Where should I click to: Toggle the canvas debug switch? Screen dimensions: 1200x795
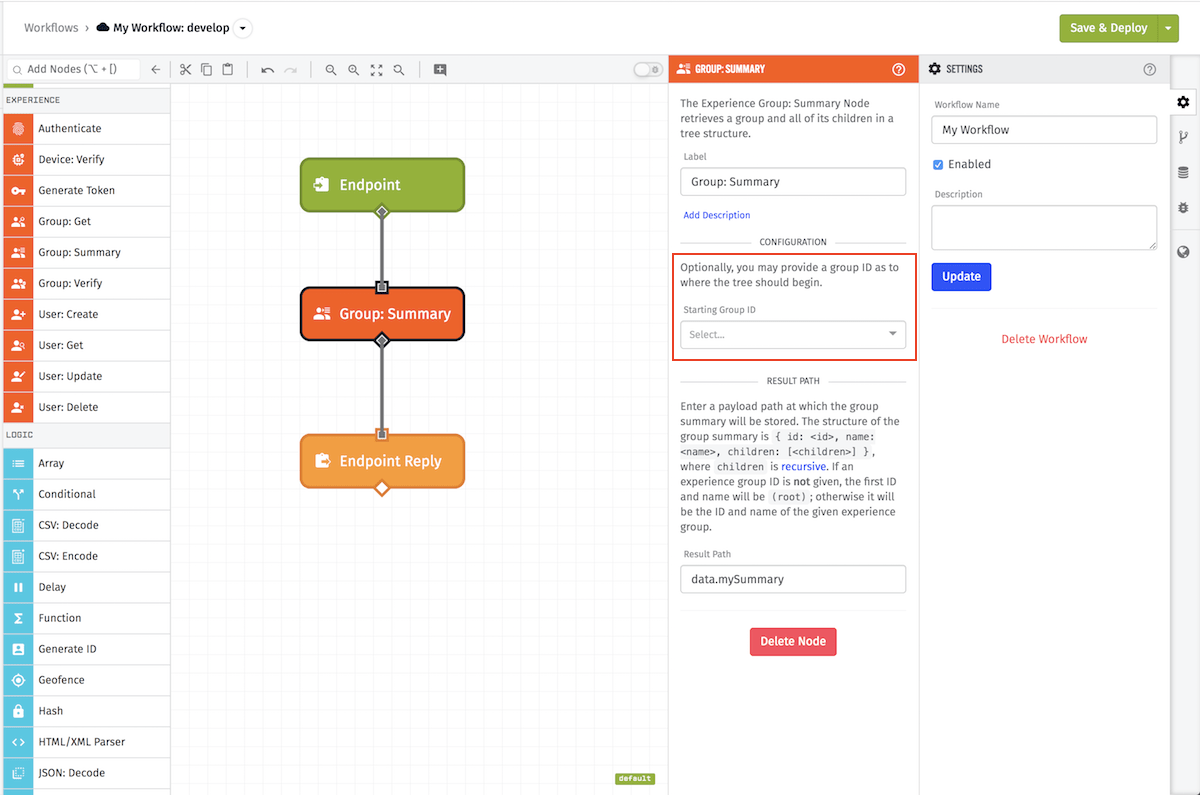coord(648,70)
